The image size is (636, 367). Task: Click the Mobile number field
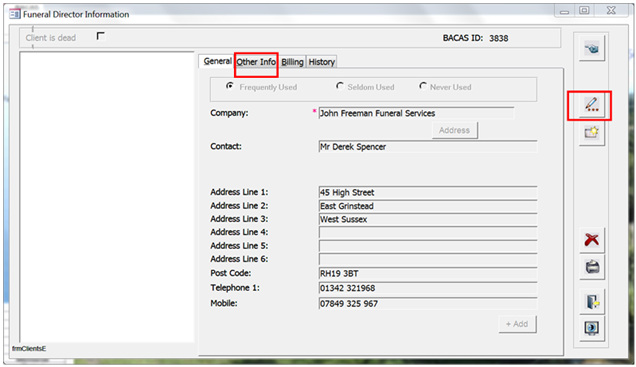click(x=428, y=303)
